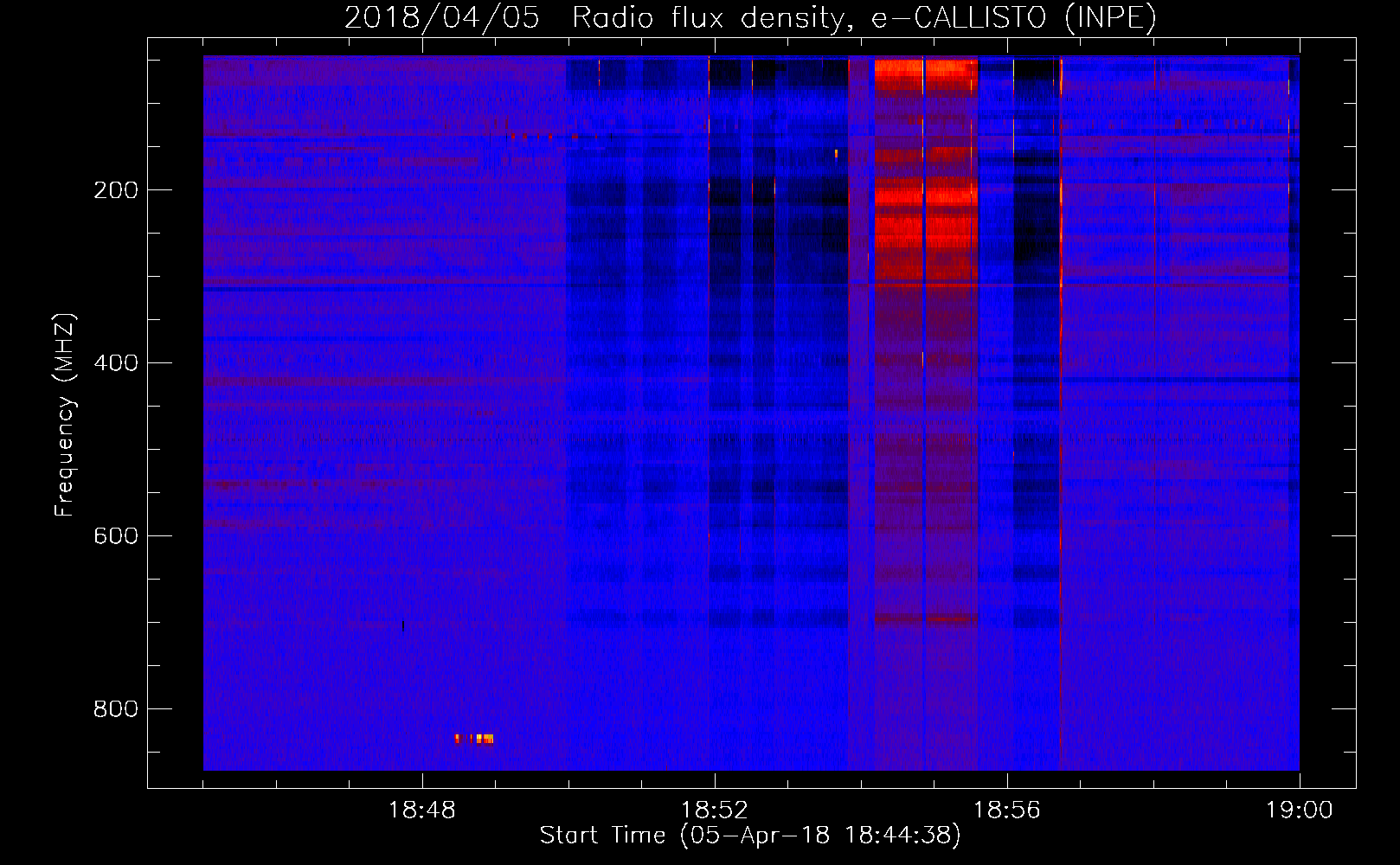This screenshot has height=865, width=1400.
Task: Click the 'Frequency (MHZ)' axis label
Action: click(x=65, y=415)
